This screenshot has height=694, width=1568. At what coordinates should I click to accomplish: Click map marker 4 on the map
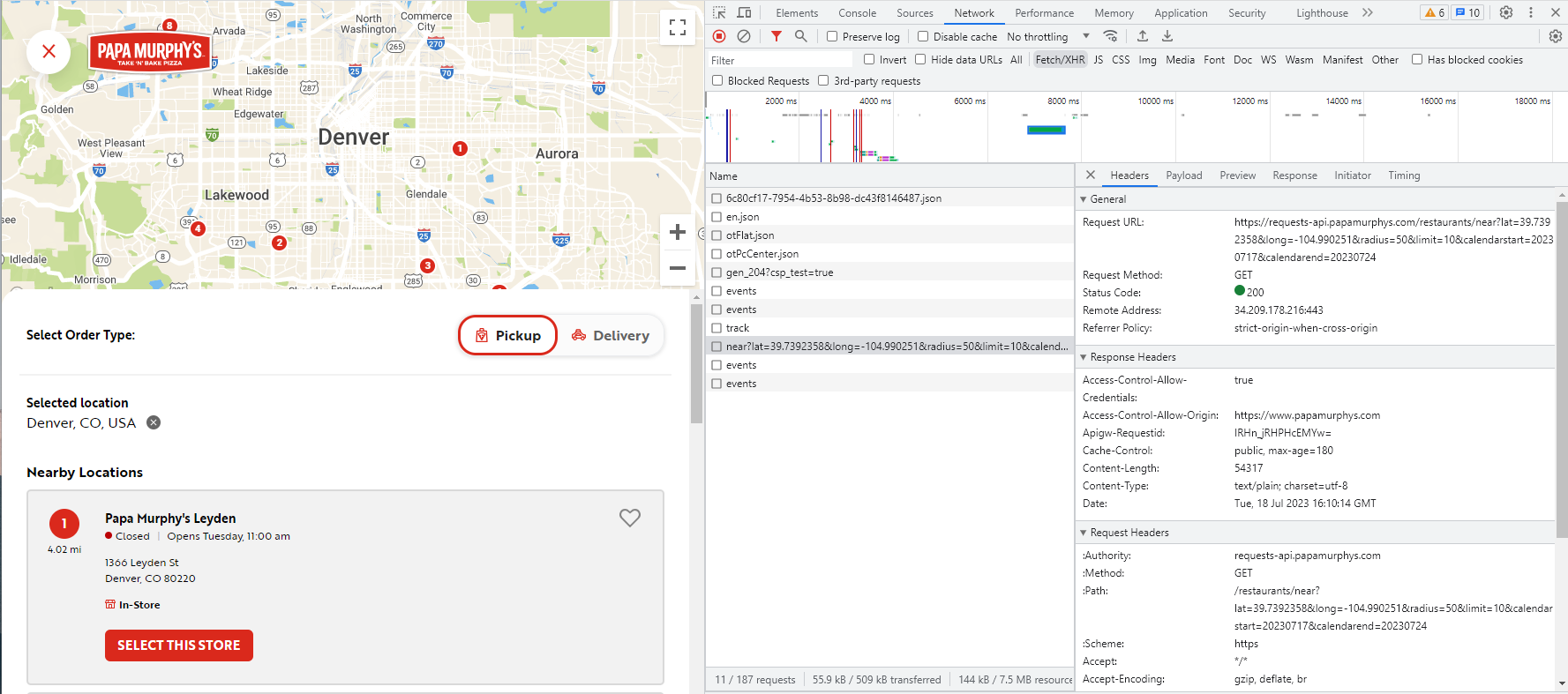[x=198, y=228]
